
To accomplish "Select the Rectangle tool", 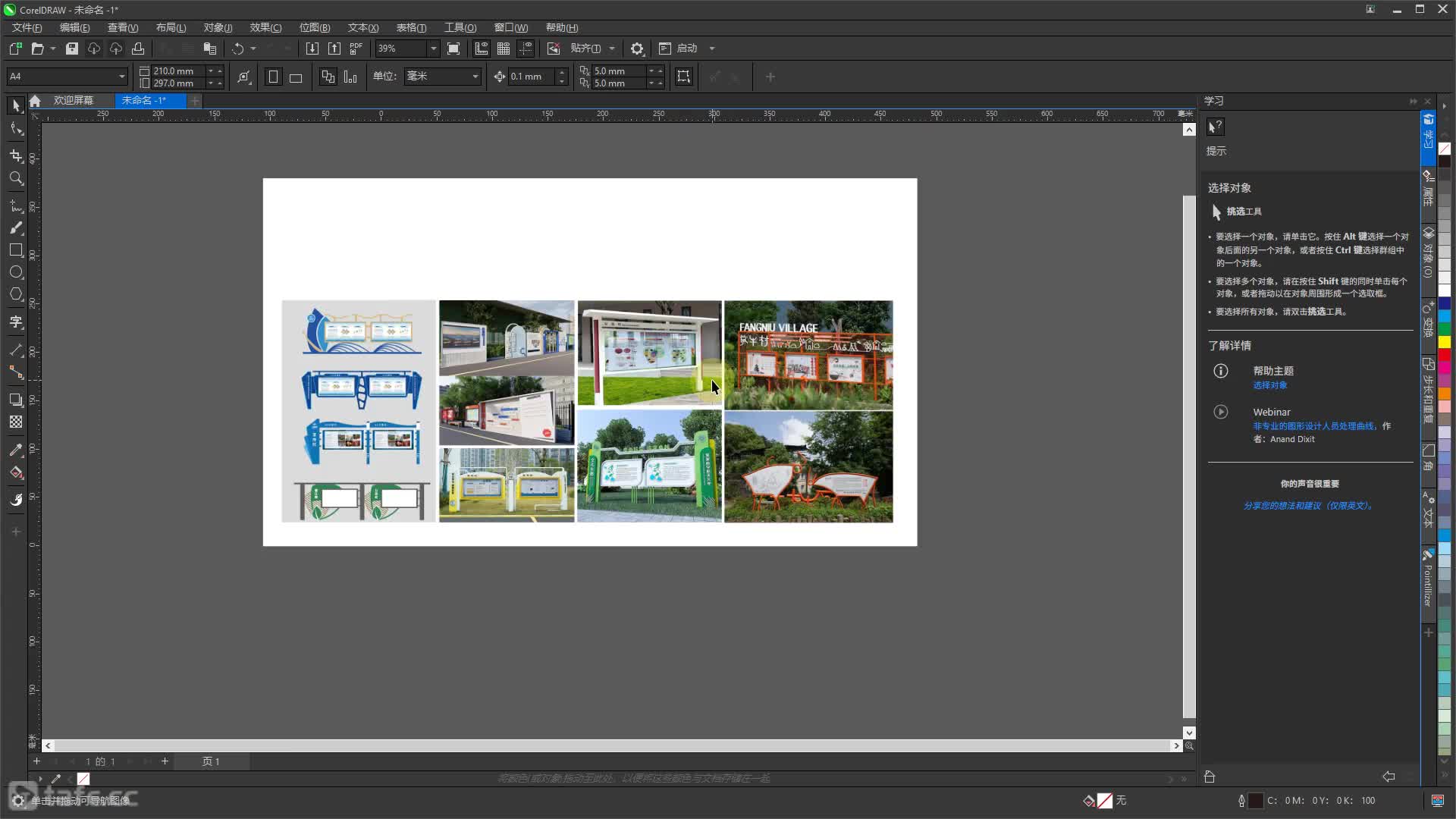I will pos(16,250).
